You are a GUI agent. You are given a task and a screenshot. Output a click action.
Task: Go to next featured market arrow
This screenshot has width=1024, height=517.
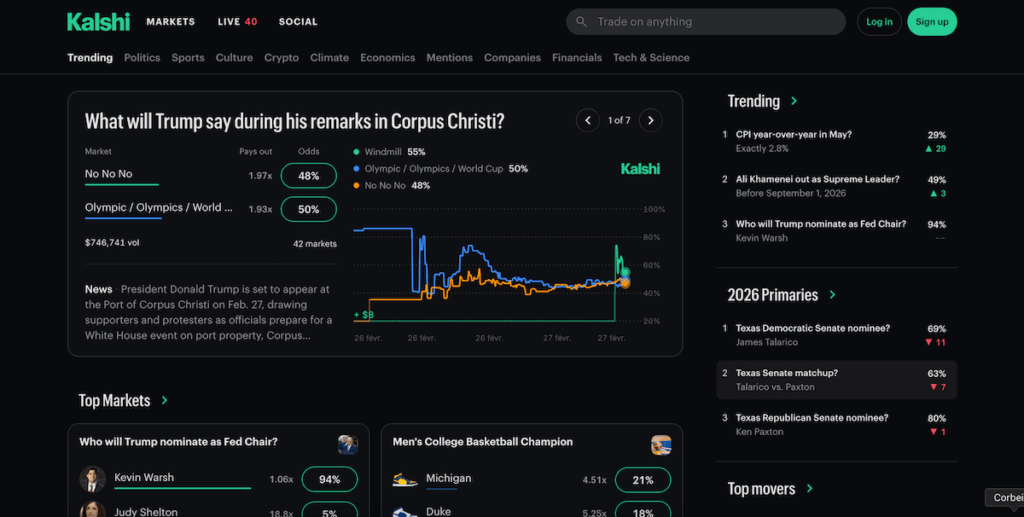tap(650, 120)
